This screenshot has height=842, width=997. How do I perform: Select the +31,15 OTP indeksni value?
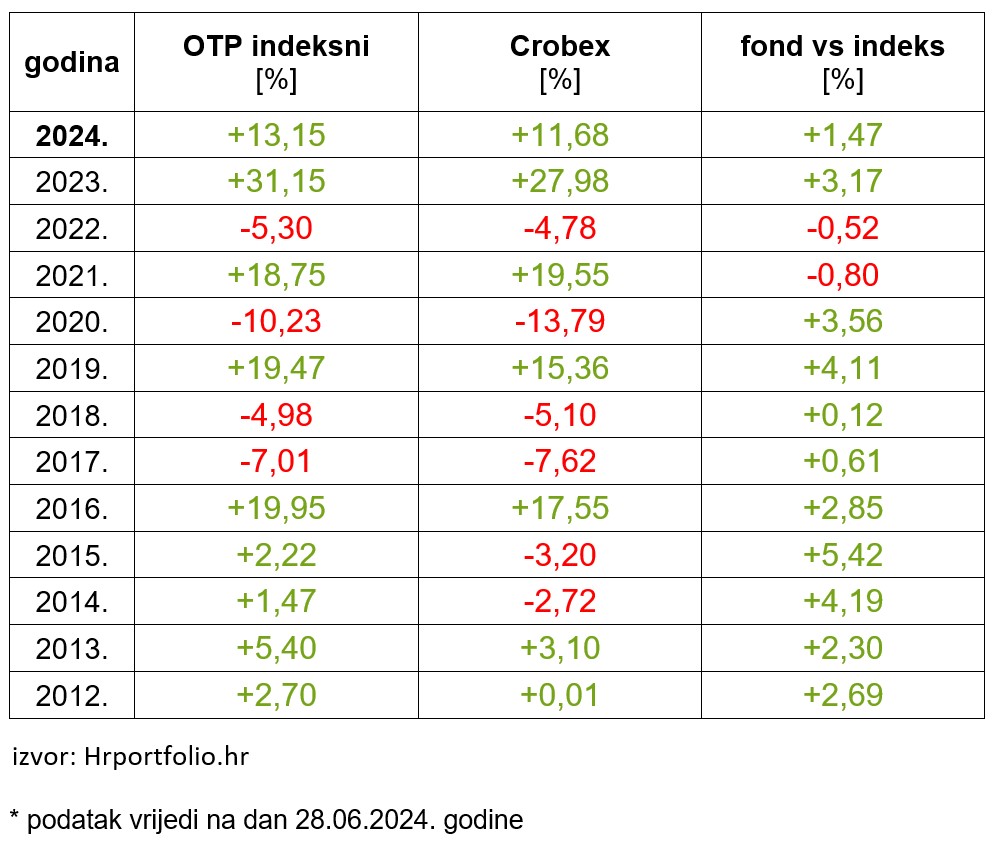coord(276,181)
